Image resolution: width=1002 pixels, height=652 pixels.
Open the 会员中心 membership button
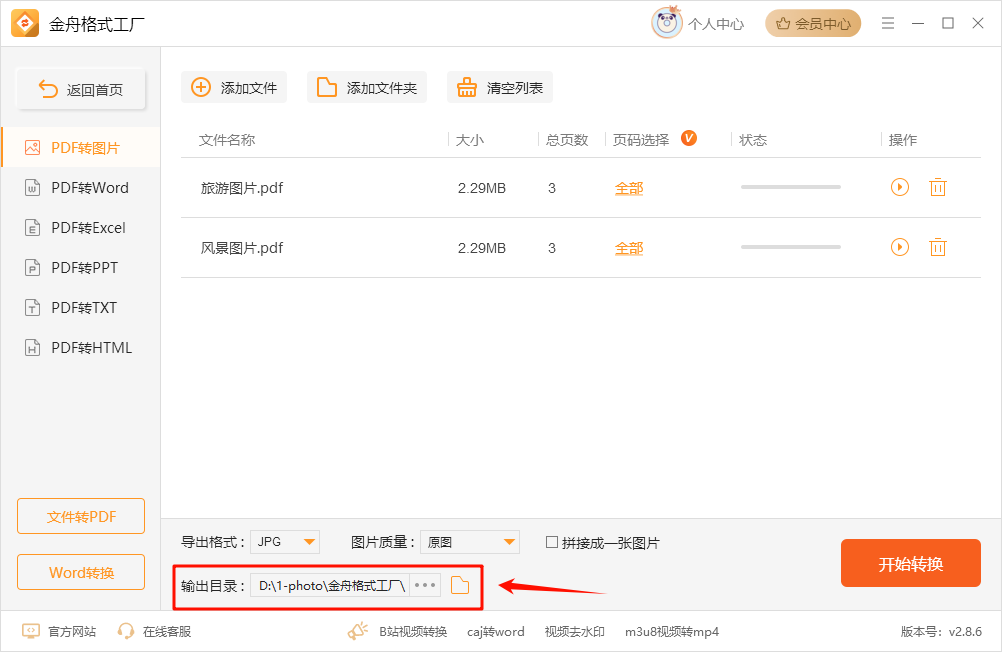[813, 24]
